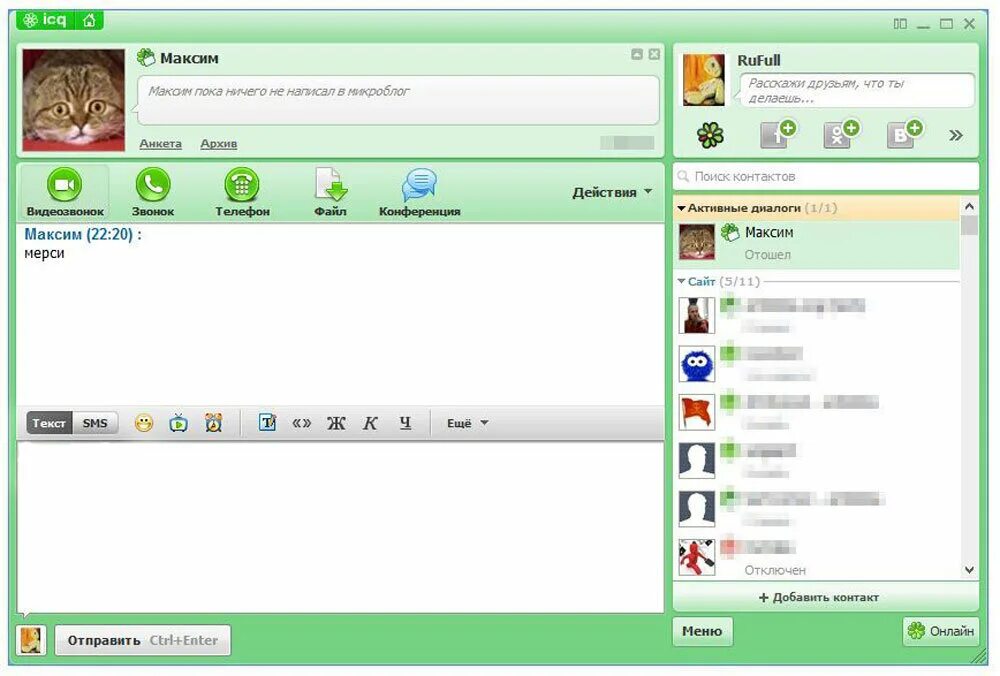Screen dimensions: 1000x676
Task: Open the Ещё formatting dropdown
Action: click(x=467, y=423)
